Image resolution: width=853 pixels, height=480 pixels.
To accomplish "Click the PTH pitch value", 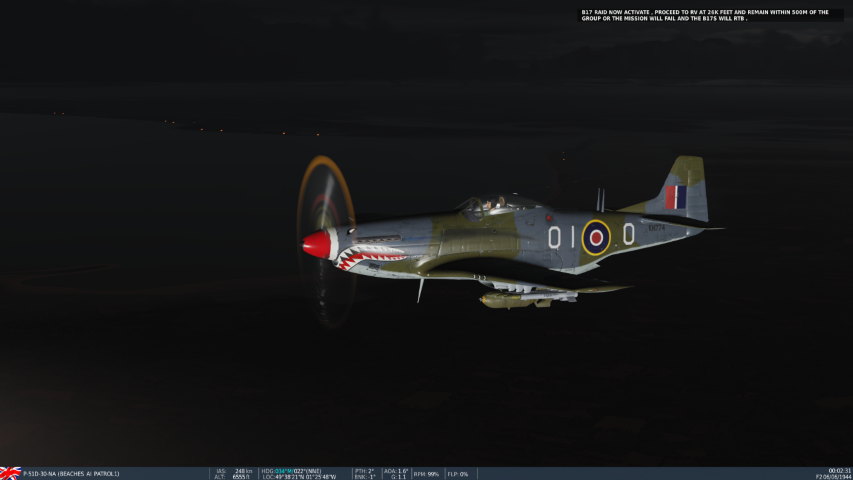I will 364,470.
